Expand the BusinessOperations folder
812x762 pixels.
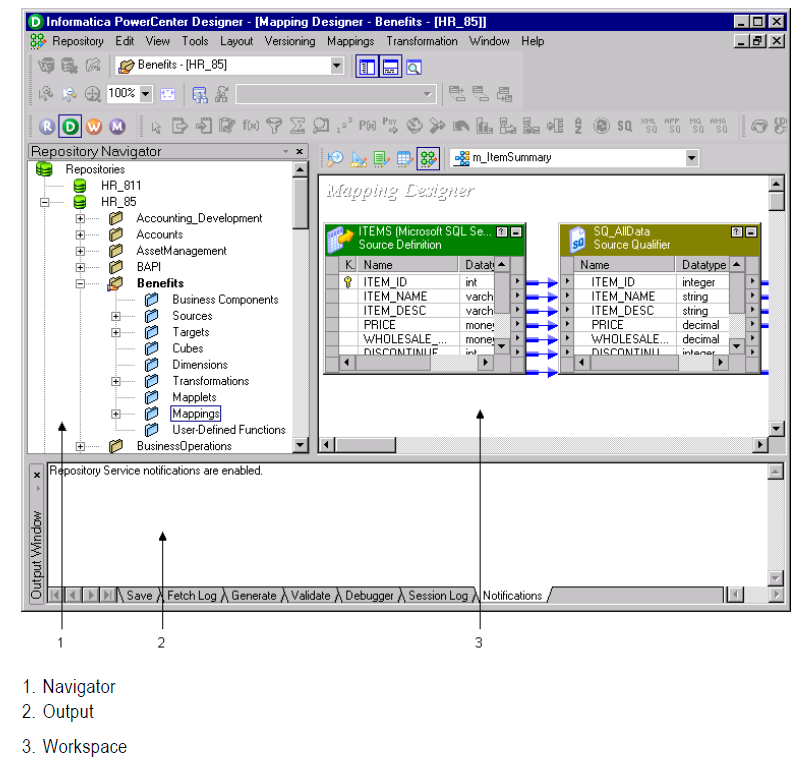80,446
